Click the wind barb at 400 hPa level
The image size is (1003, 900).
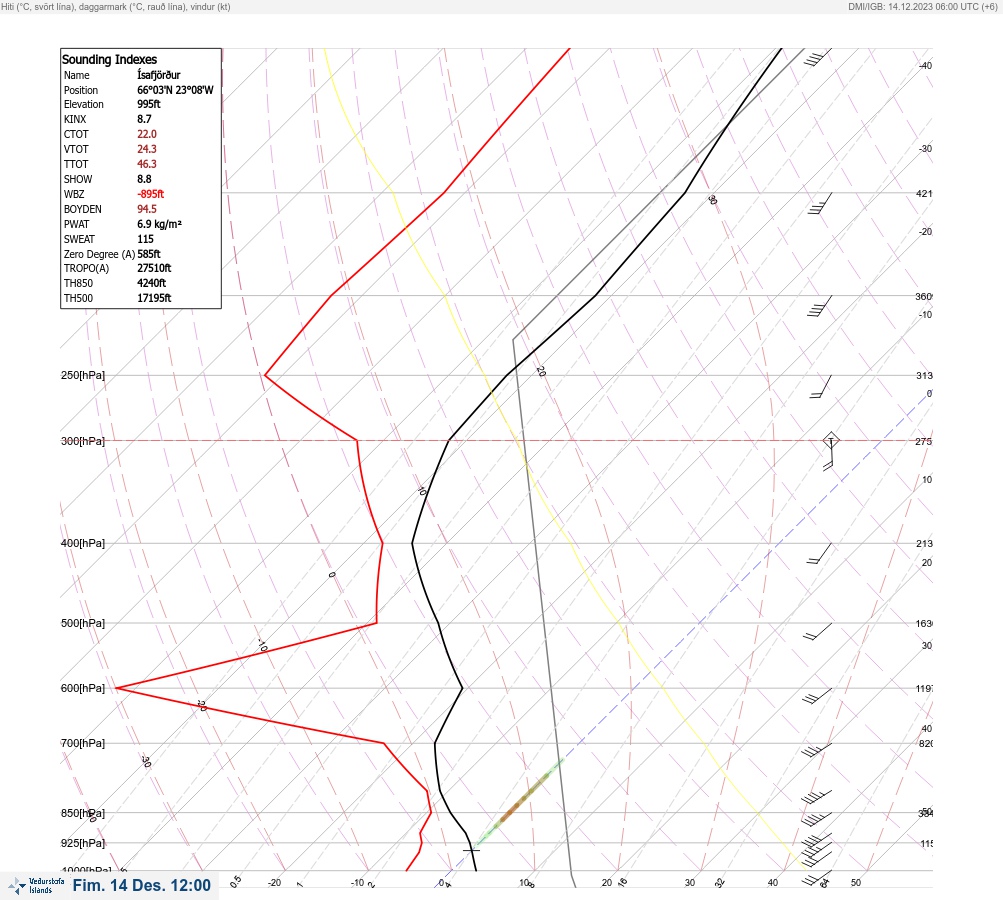coord(819,554)
